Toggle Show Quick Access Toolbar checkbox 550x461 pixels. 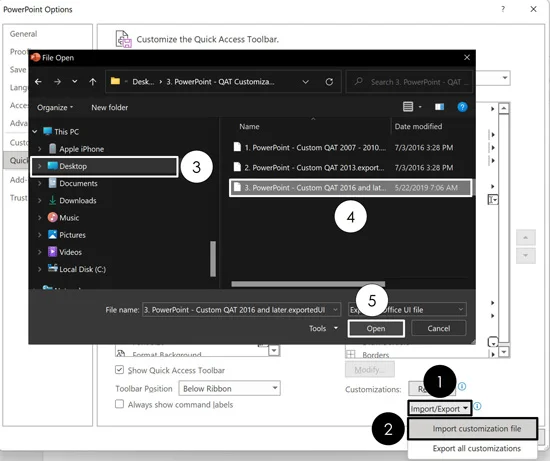119,370
